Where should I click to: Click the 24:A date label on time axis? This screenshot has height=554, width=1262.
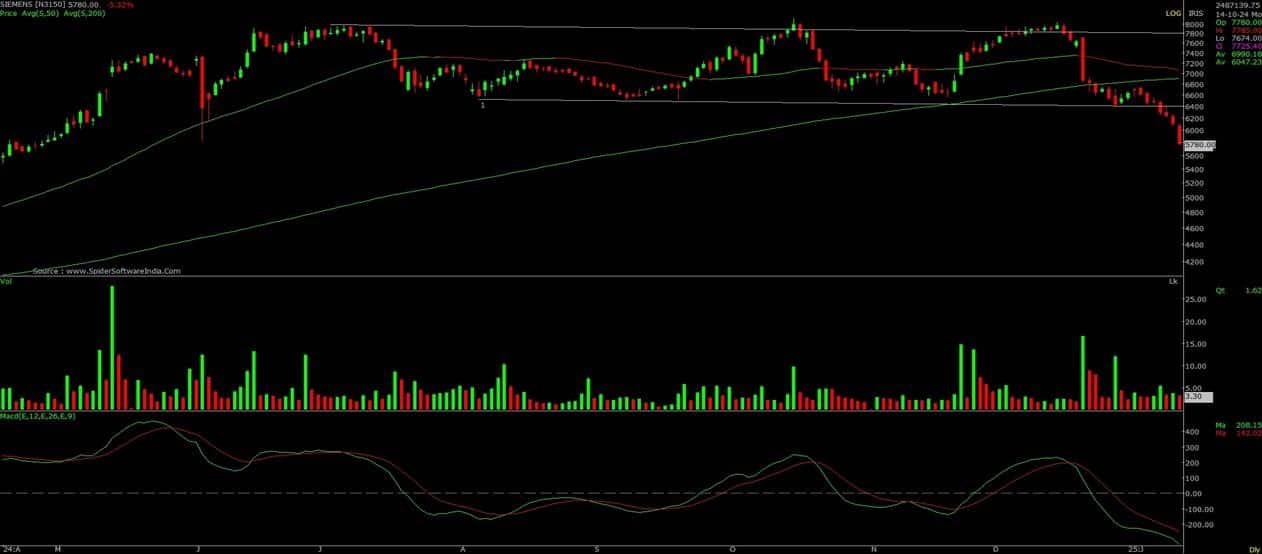pos(10,549)
